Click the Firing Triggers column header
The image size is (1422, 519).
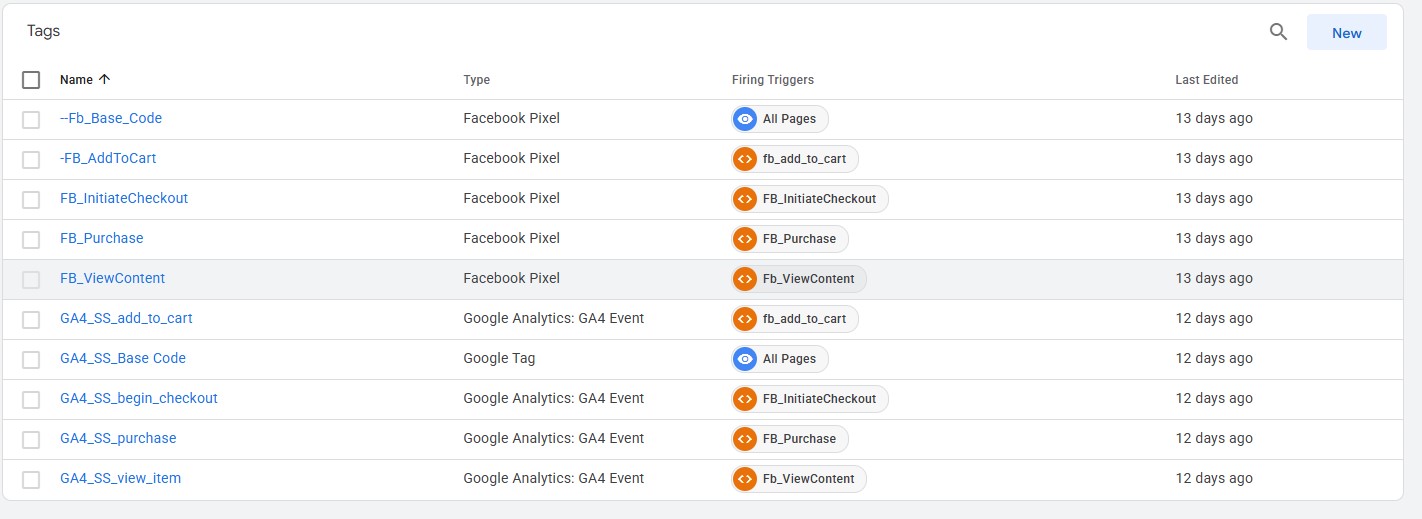tap(772, 80)
